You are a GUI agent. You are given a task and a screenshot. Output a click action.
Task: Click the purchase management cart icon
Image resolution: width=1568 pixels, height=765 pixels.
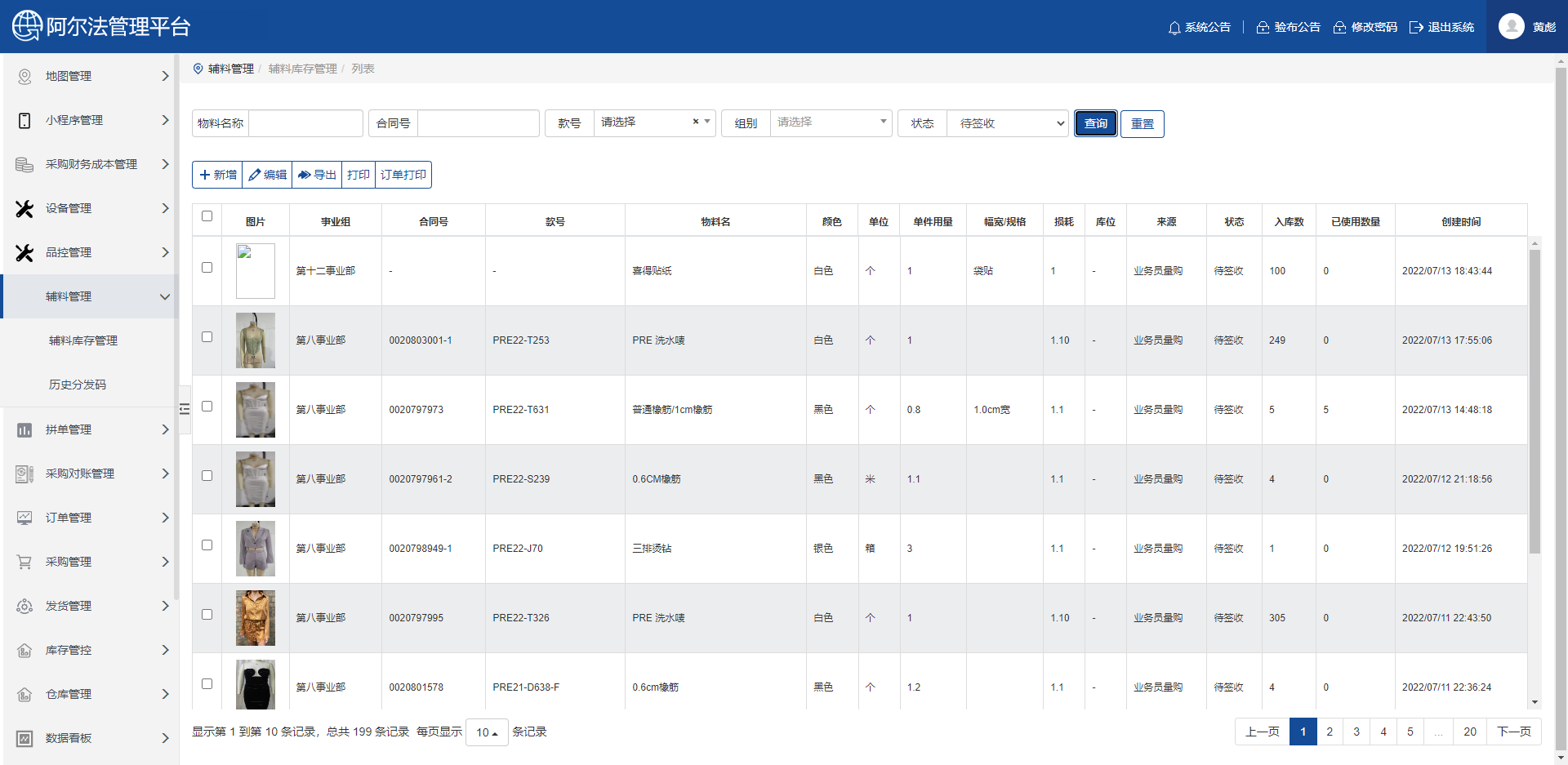(x=24, y=562)
